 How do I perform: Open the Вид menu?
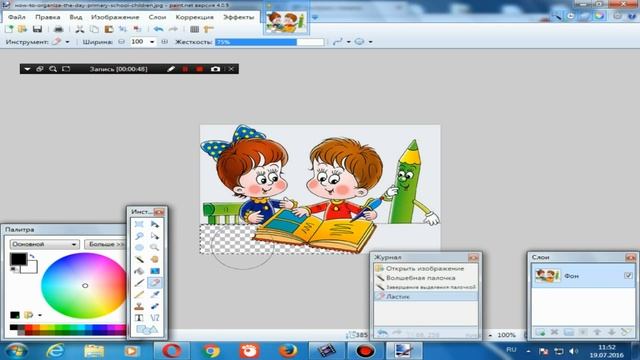tap(76, 17)
